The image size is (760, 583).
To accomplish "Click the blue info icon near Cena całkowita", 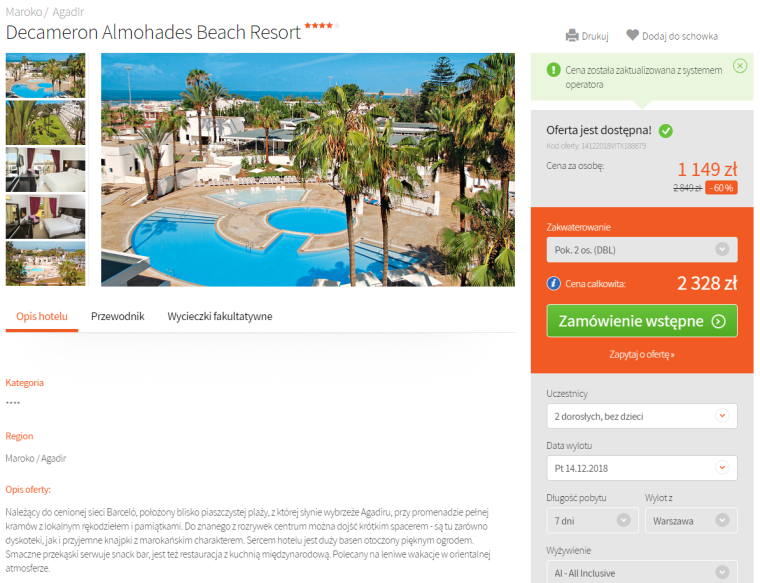I will pyautogui.click(x=554, y=284).
